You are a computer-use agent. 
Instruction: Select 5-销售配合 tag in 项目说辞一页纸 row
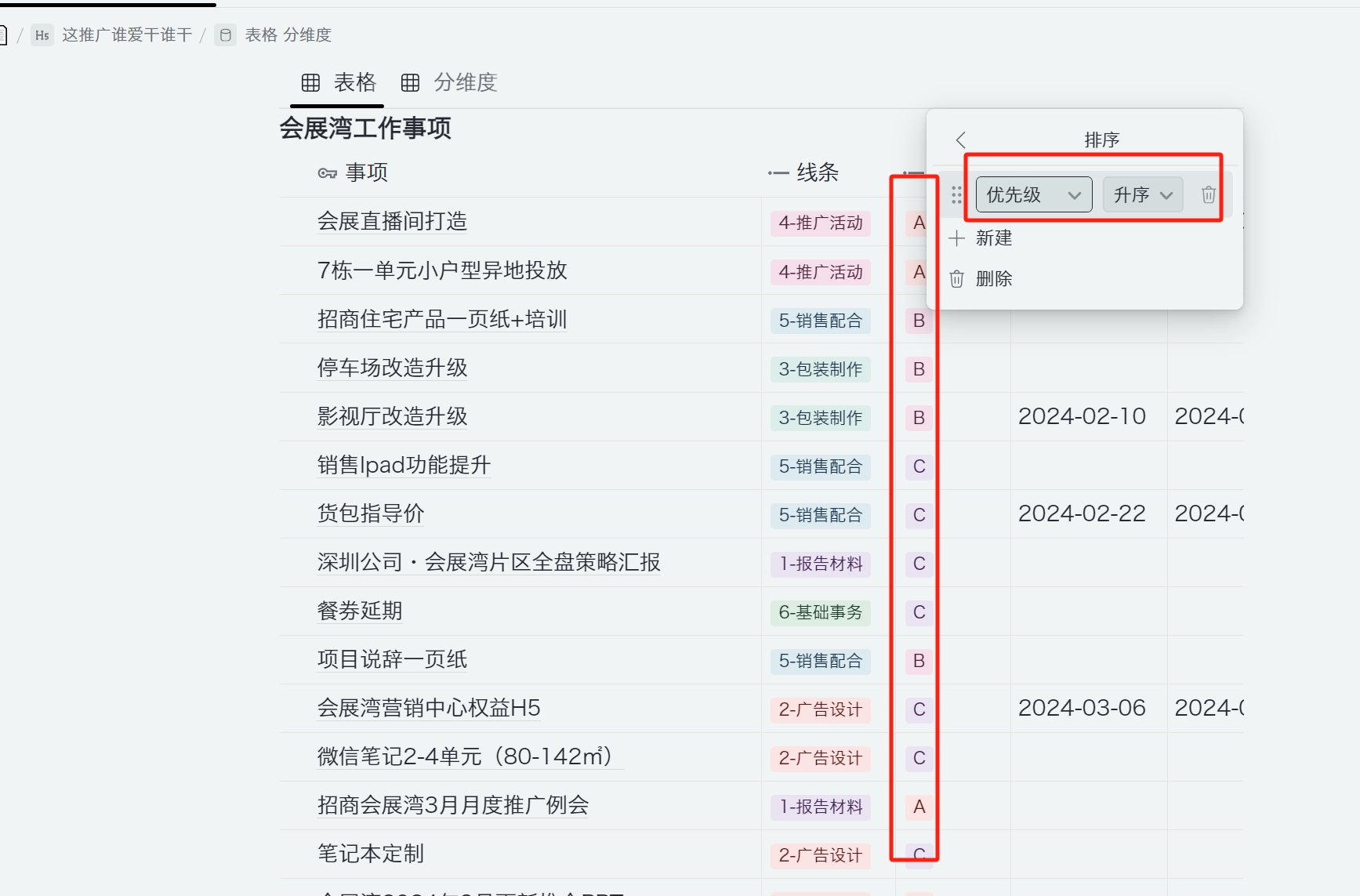[821, 661]
